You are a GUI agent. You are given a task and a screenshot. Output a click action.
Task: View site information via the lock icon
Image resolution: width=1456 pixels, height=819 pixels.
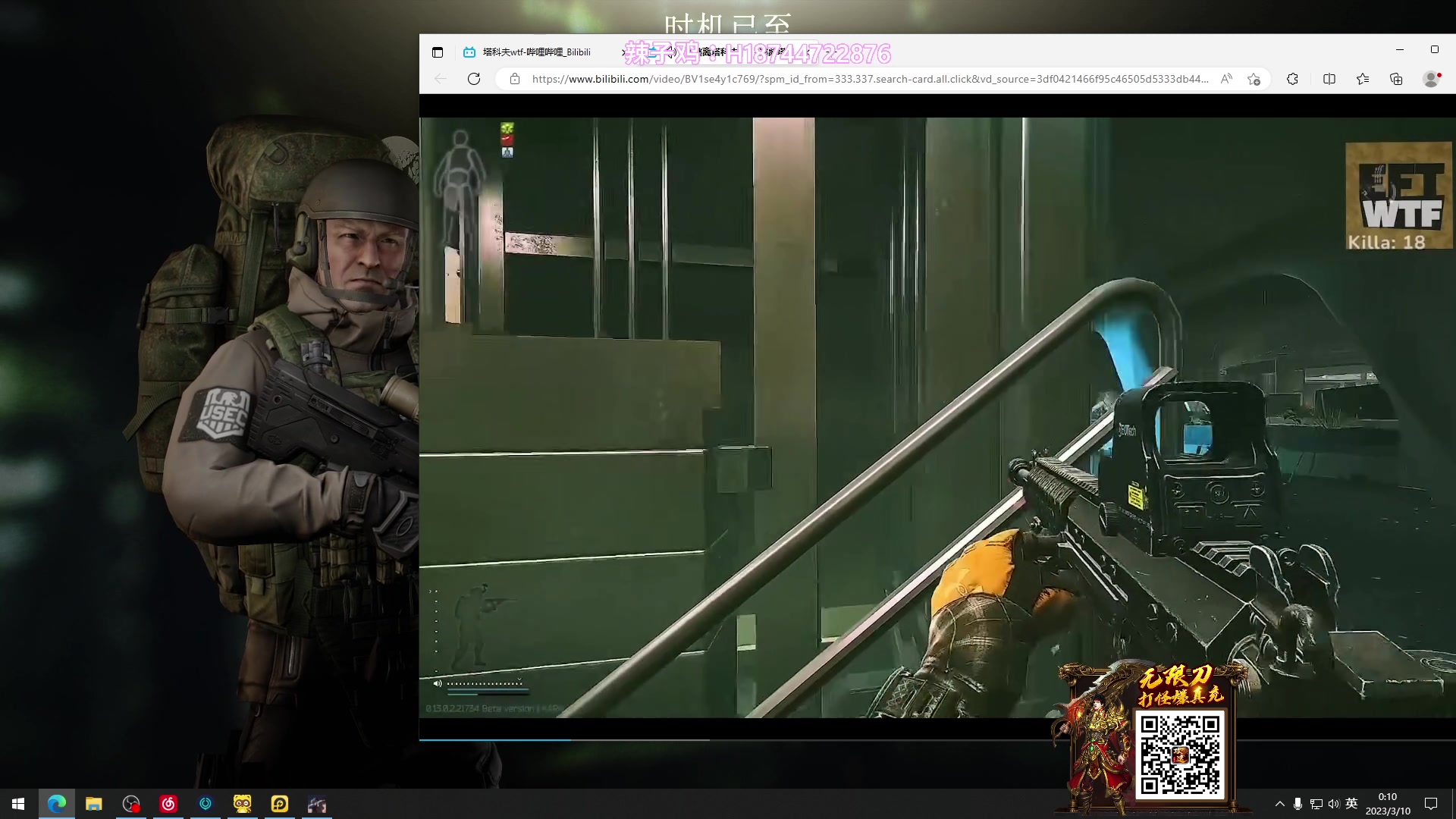515,79
